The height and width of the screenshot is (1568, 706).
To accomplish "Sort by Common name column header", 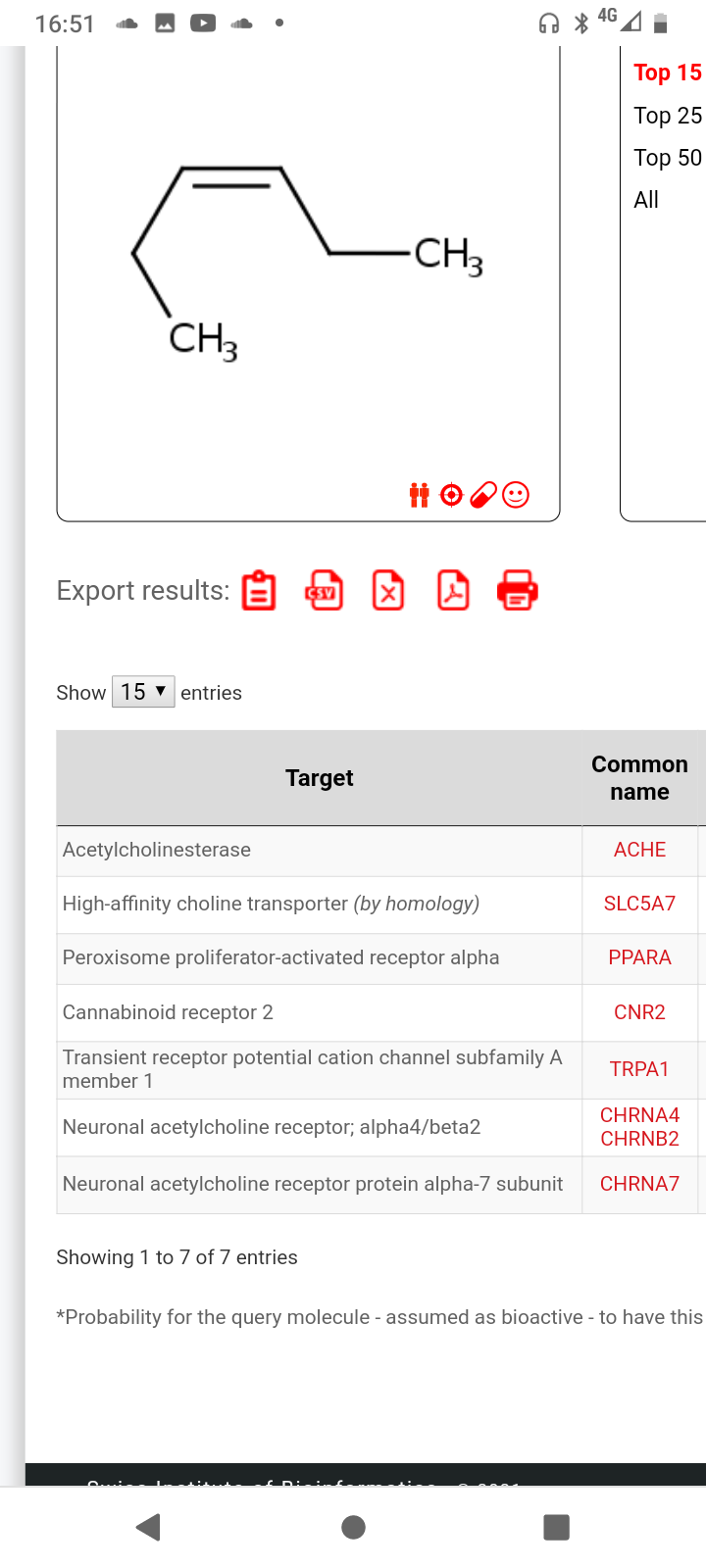I will 639,778.
